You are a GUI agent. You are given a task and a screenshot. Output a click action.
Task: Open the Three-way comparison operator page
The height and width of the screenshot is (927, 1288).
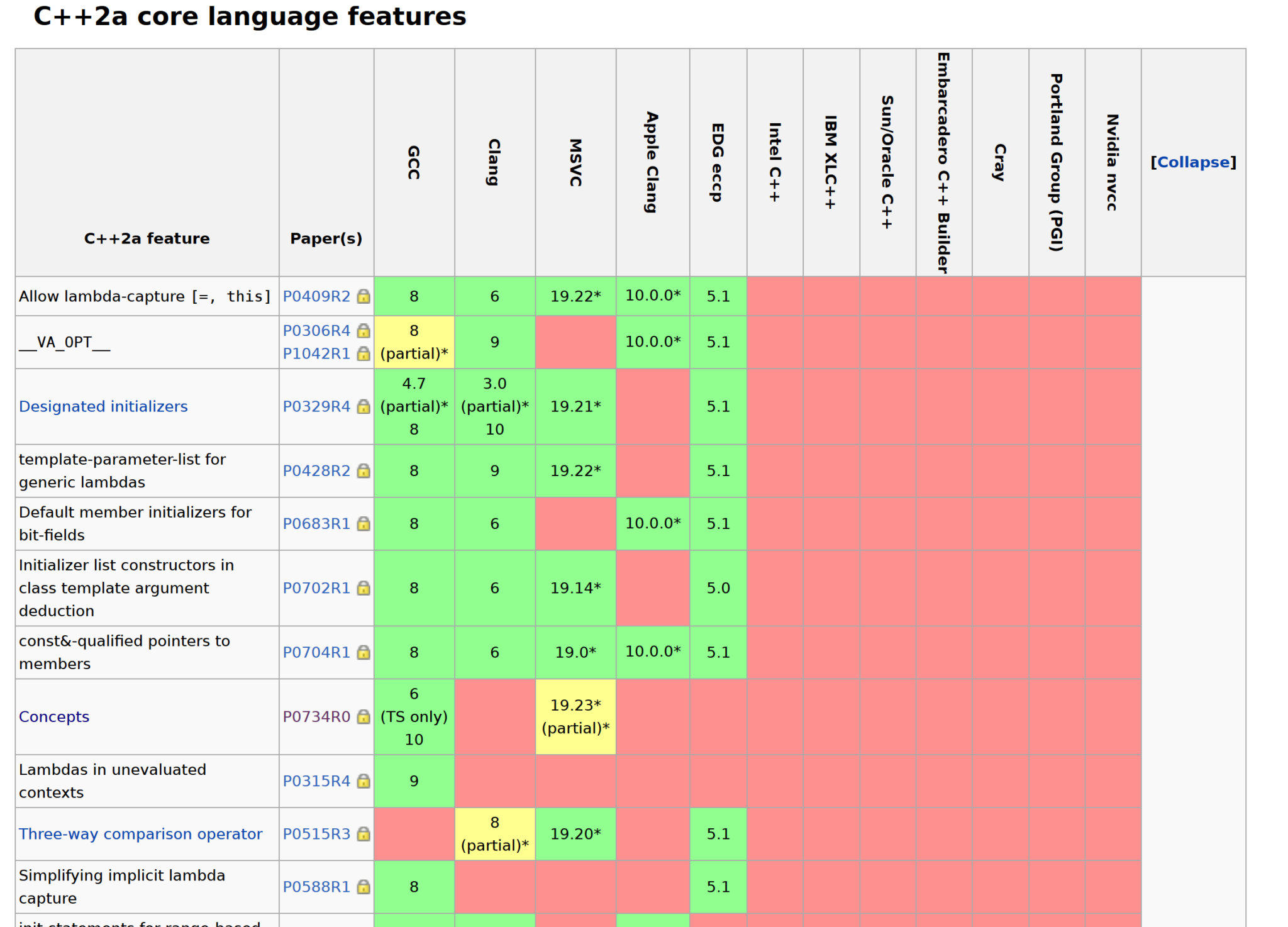point(140,833)
